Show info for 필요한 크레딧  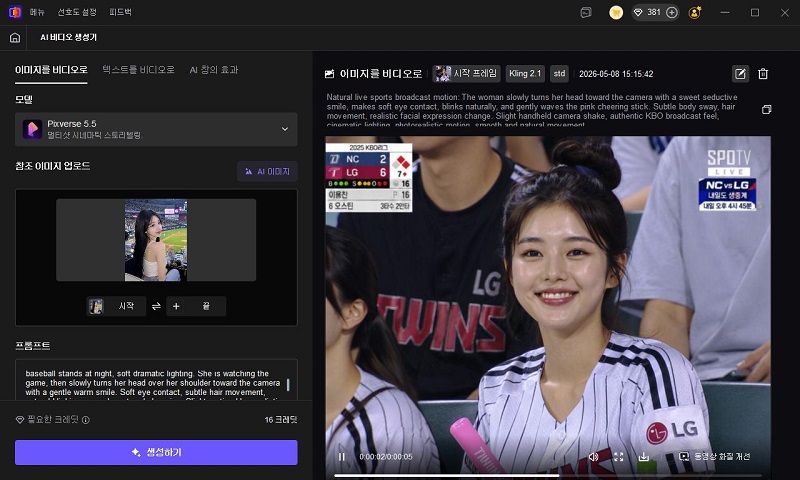[86, 420]
